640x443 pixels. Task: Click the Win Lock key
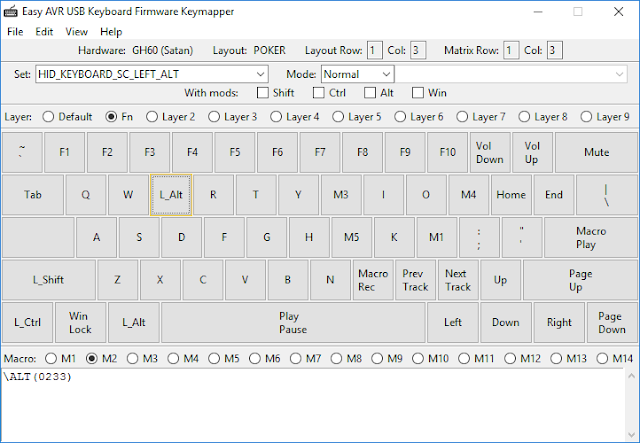click(80, 322)
